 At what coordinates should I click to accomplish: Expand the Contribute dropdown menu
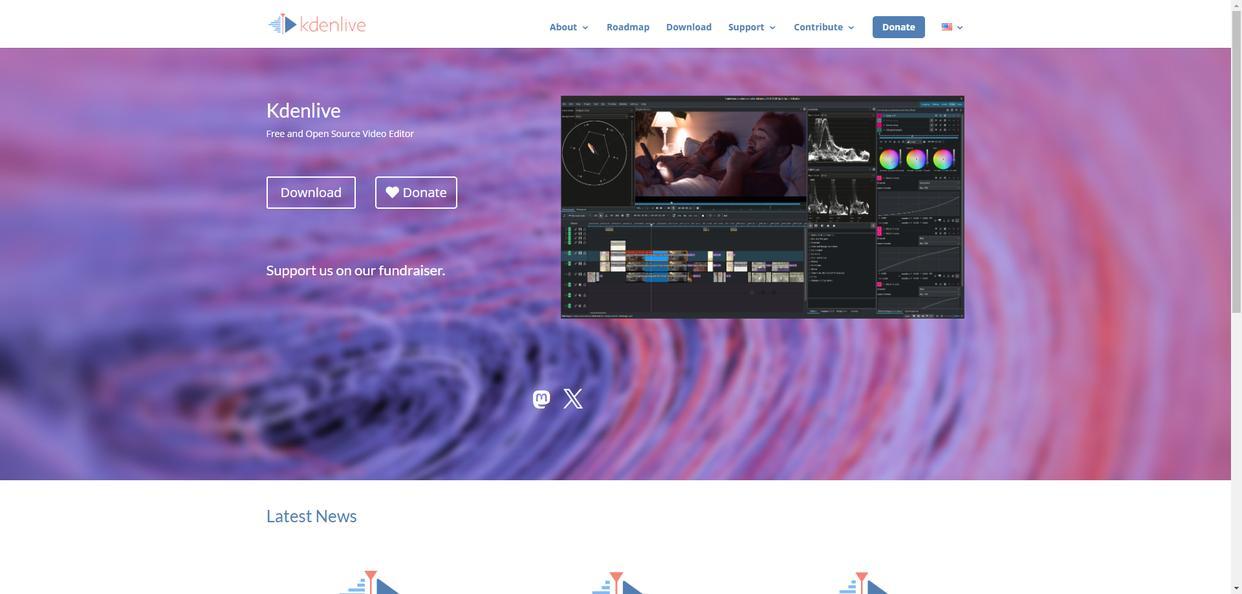point(823,27)
